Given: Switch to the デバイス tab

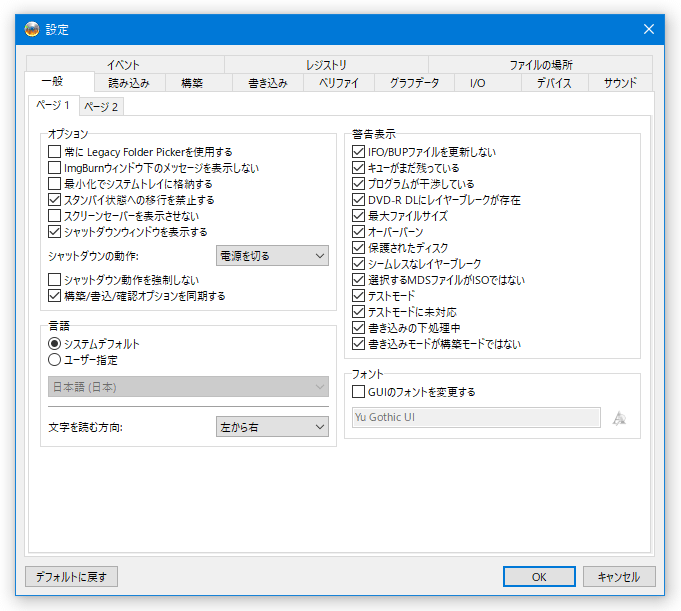Looking at the screenshot, I should 554,83.
